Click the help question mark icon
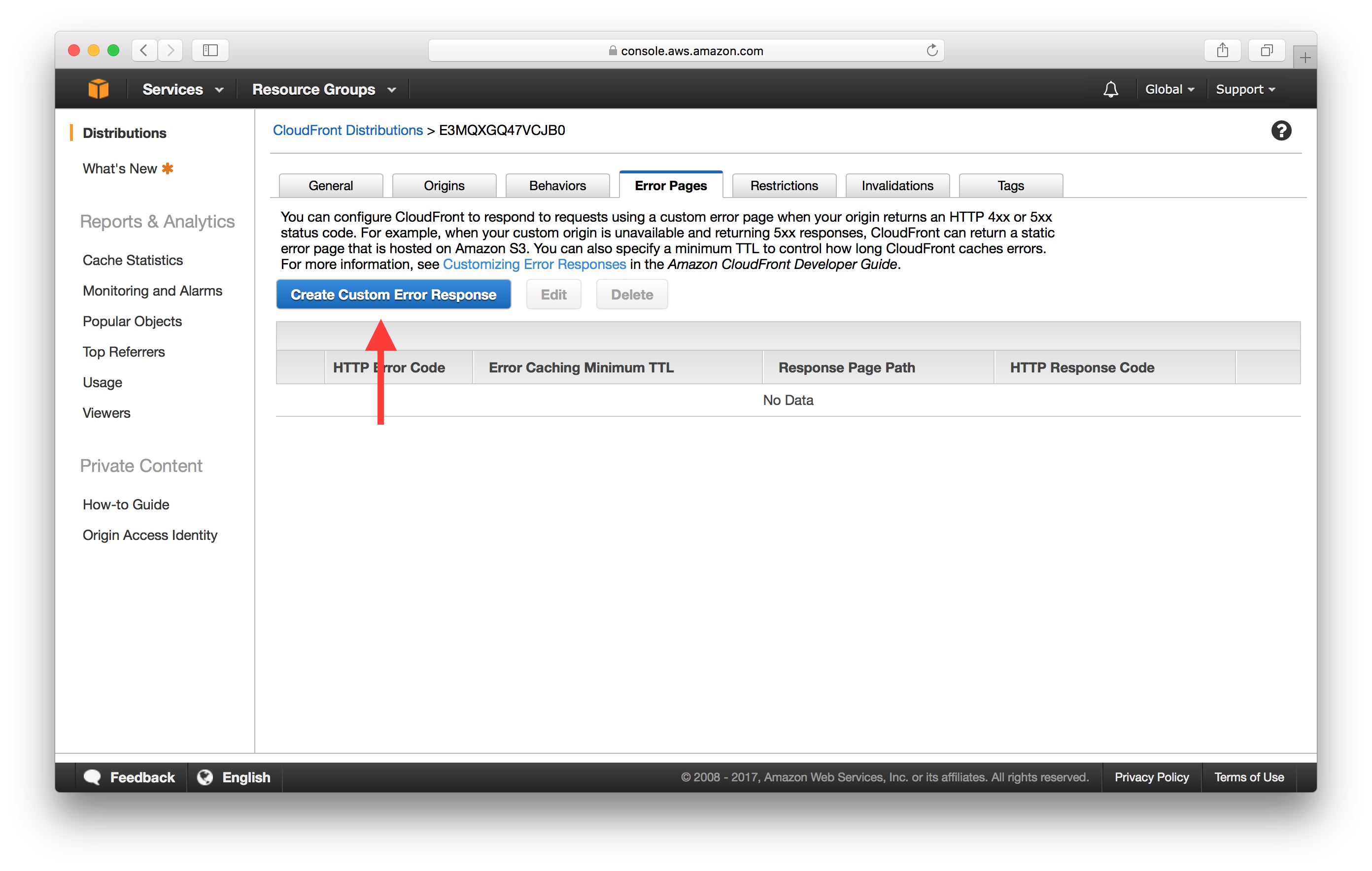The image size is (1372, 871). coord(1281,131)
